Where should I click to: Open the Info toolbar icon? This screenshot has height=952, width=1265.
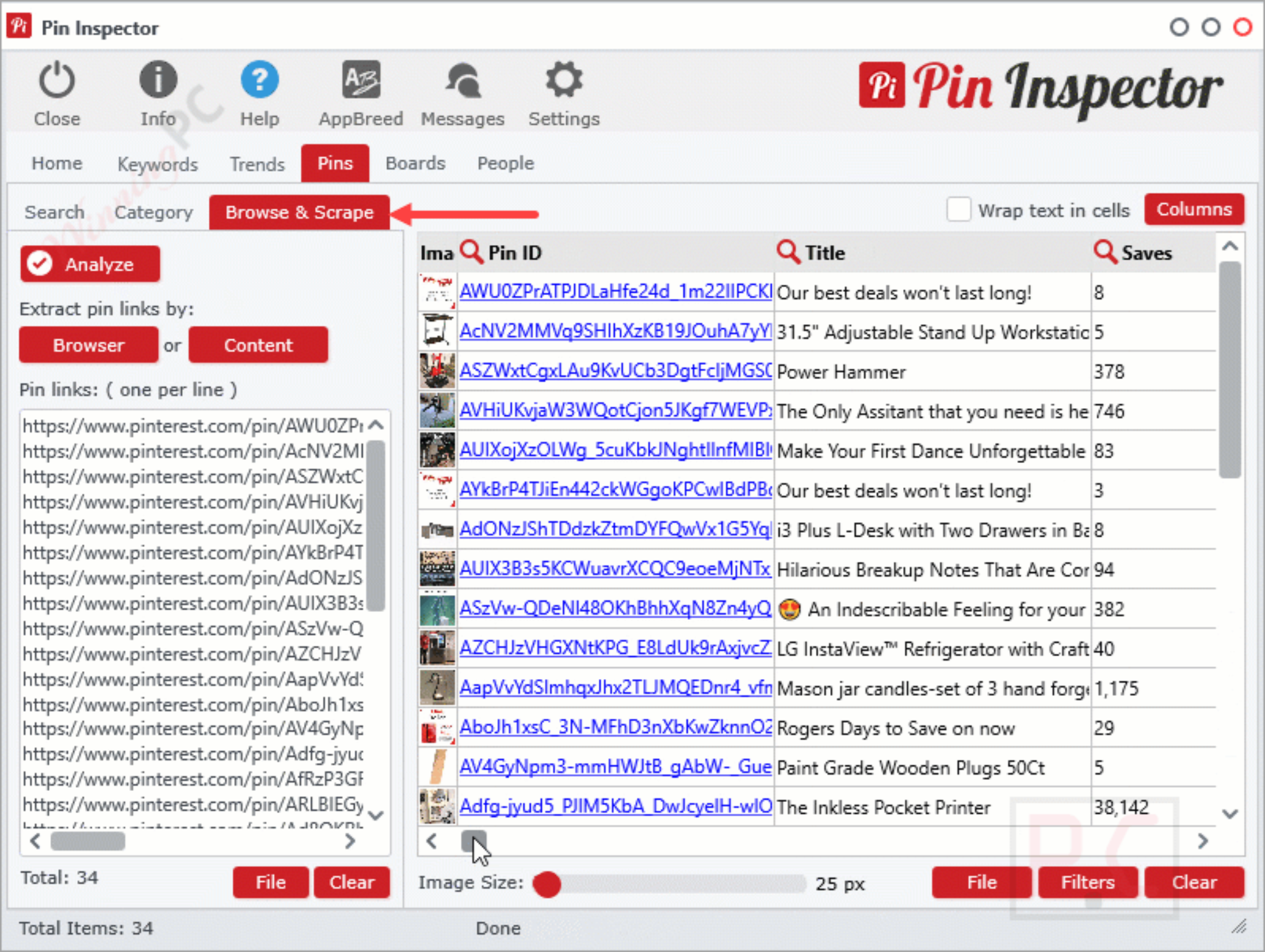pos(158,80)
